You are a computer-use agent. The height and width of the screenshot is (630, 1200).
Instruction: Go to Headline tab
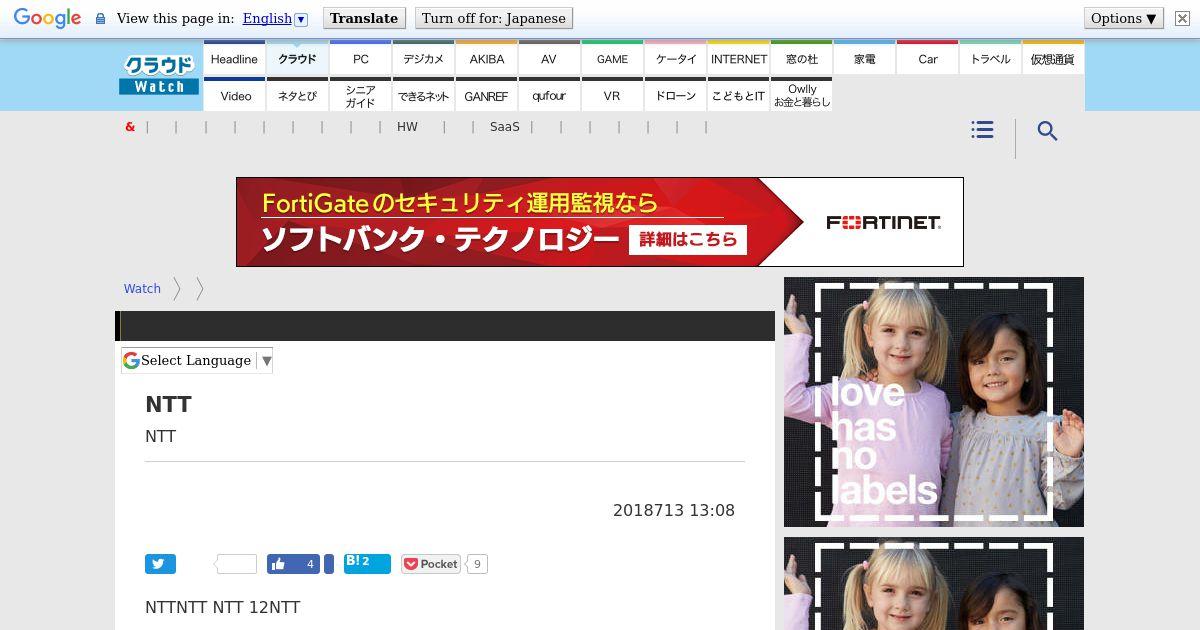234,59
